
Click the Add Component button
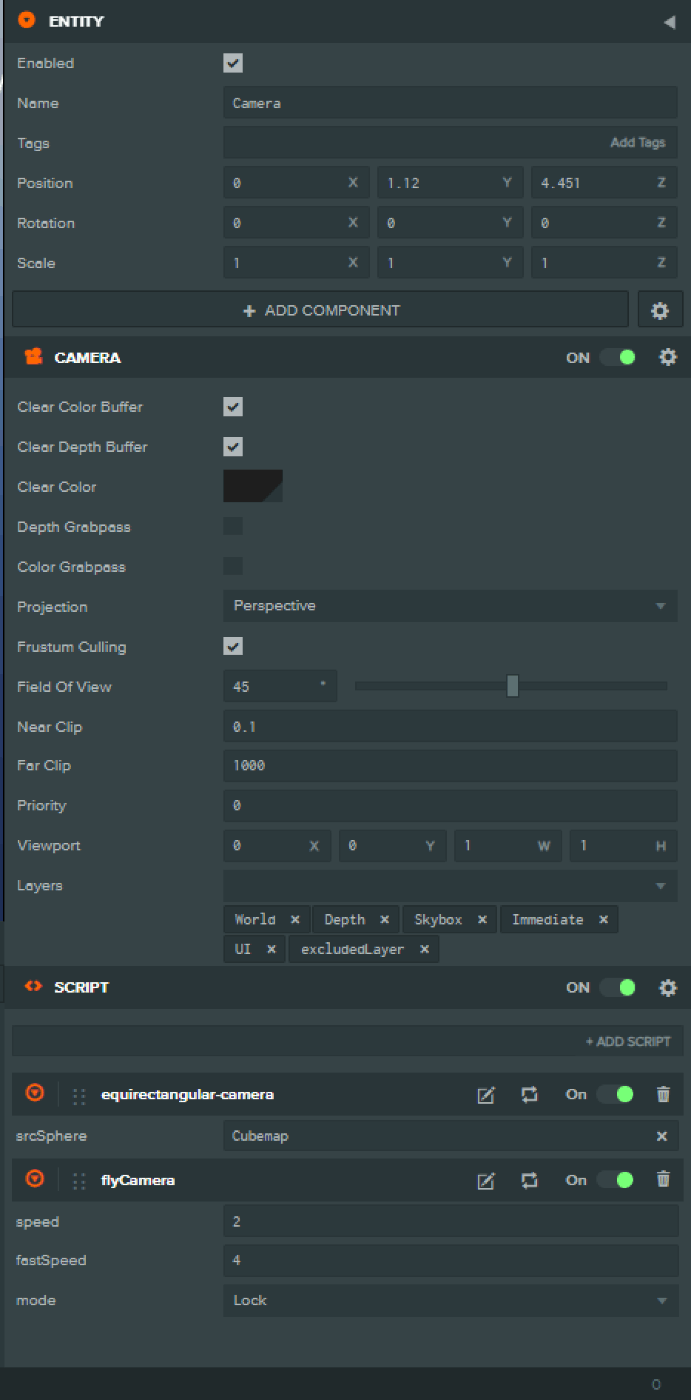320,310
